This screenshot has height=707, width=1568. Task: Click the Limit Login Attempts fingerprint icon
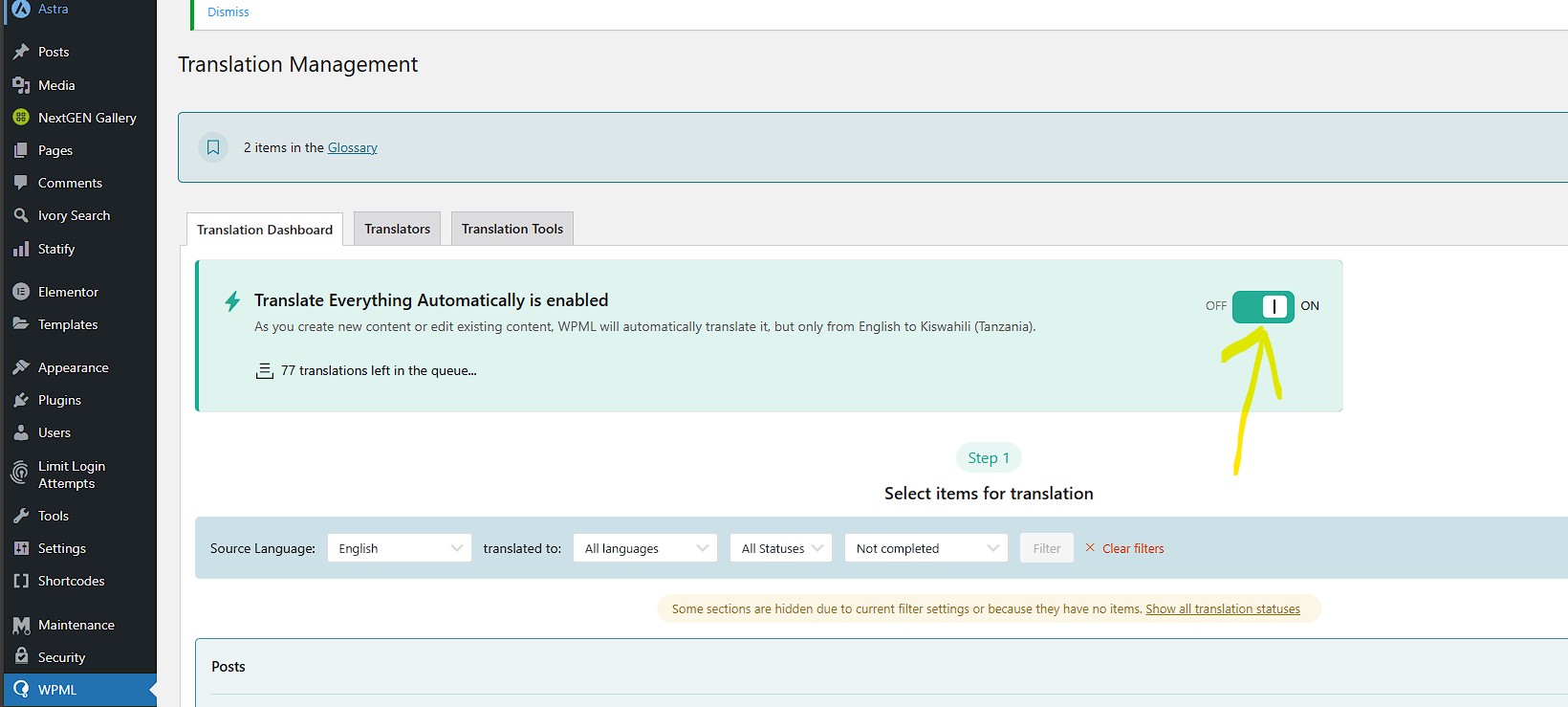click(20, 473)
